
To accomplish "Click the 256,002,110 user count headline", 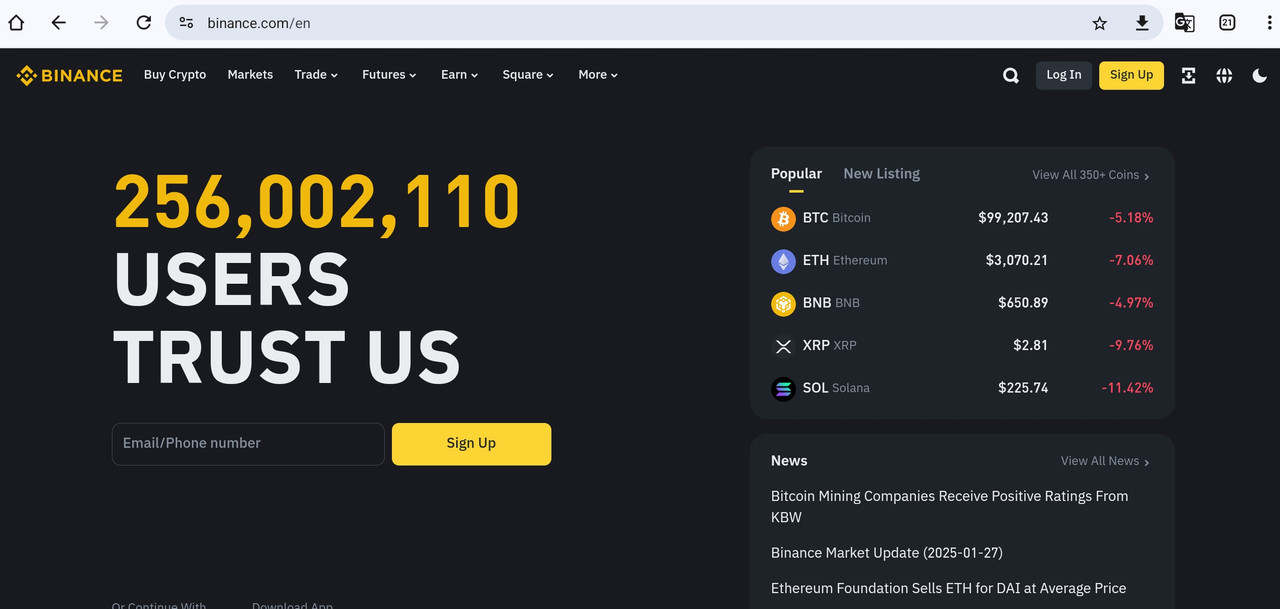I will pos(317,202).
